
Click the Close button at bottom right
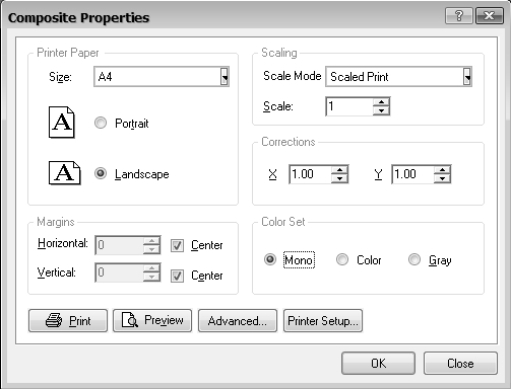pyautogui.click(x=460, y=363)
